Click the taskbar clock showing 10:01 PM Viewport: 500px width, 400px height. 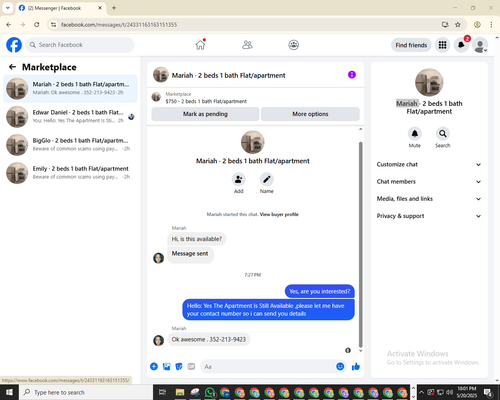(467, 392)
